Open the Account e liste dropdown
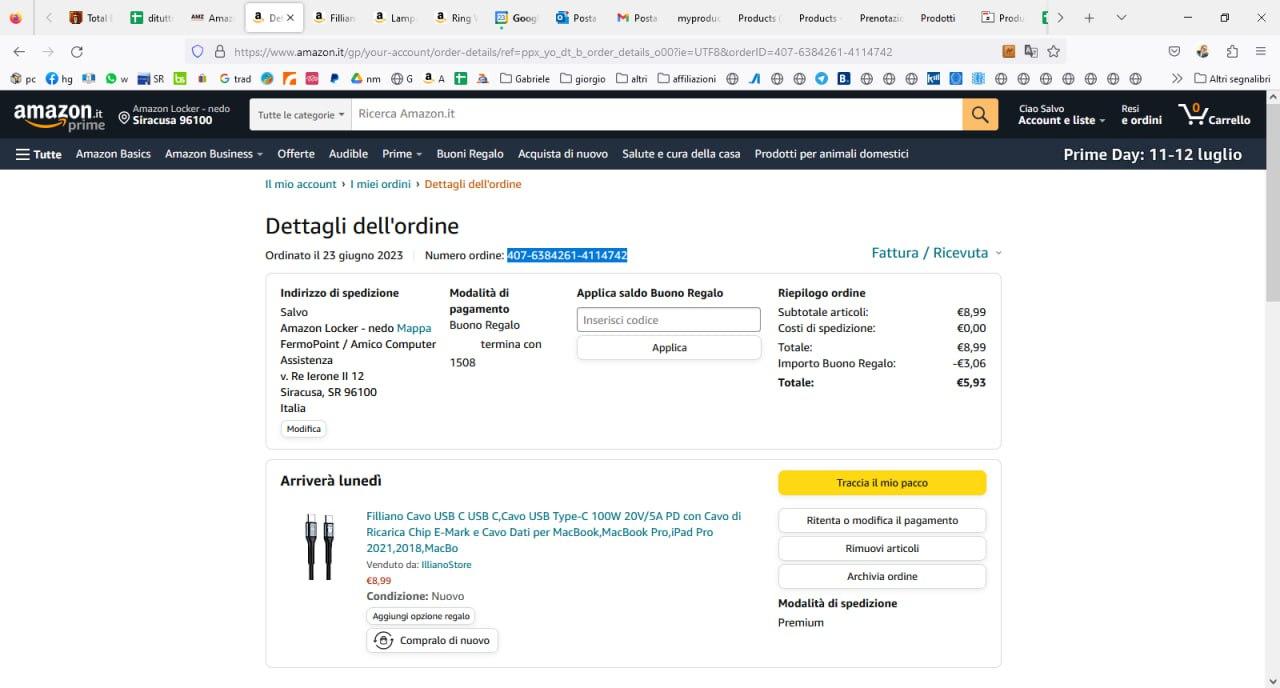1280x688 pixels. pos(1061,120)
